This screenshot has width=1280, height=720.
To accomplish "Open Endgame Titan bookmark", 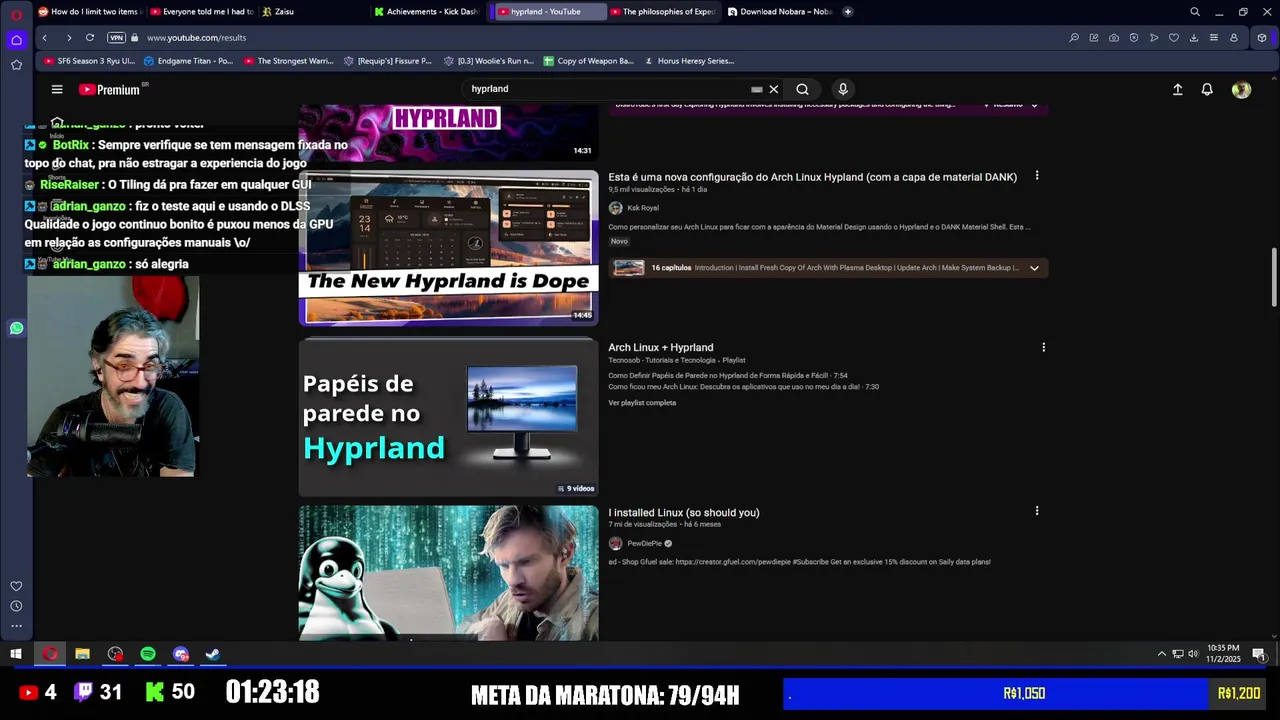I will (x=188, y=61).
